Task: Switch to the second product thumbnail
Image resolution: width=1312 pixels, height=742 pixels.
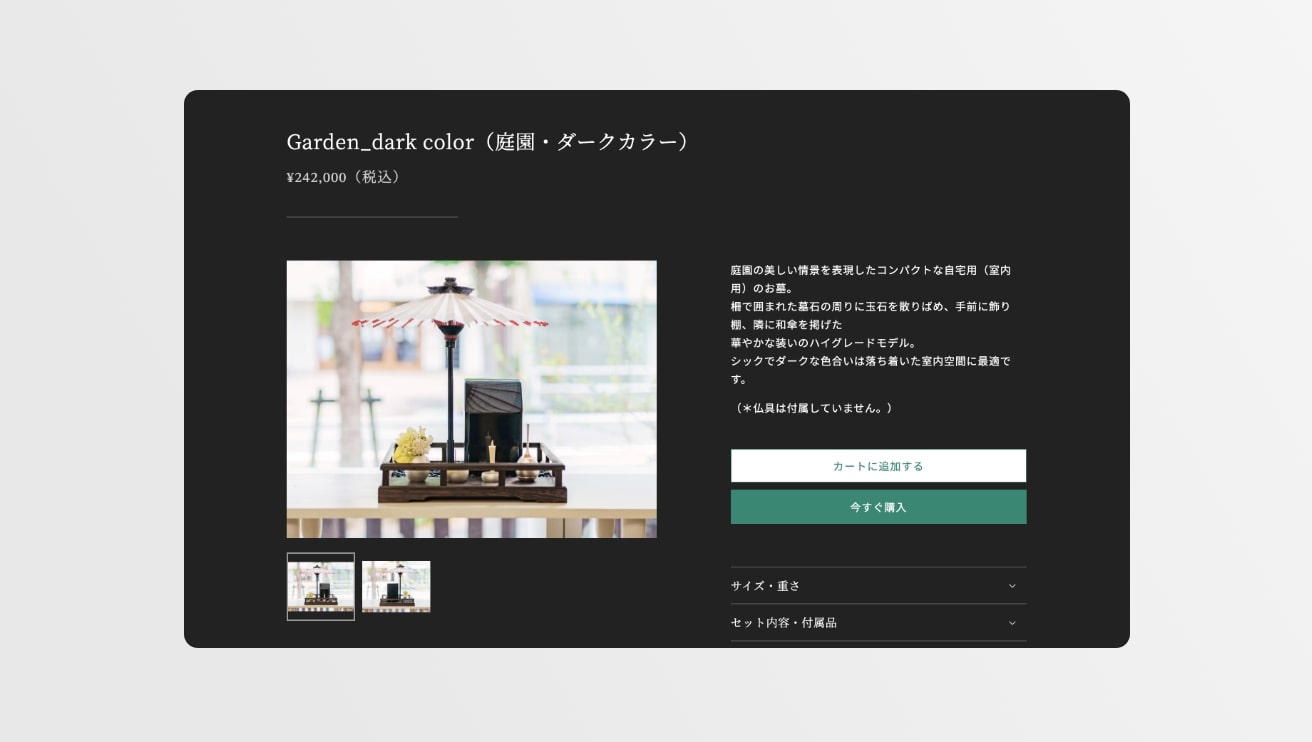Action: tap(396, 587)
